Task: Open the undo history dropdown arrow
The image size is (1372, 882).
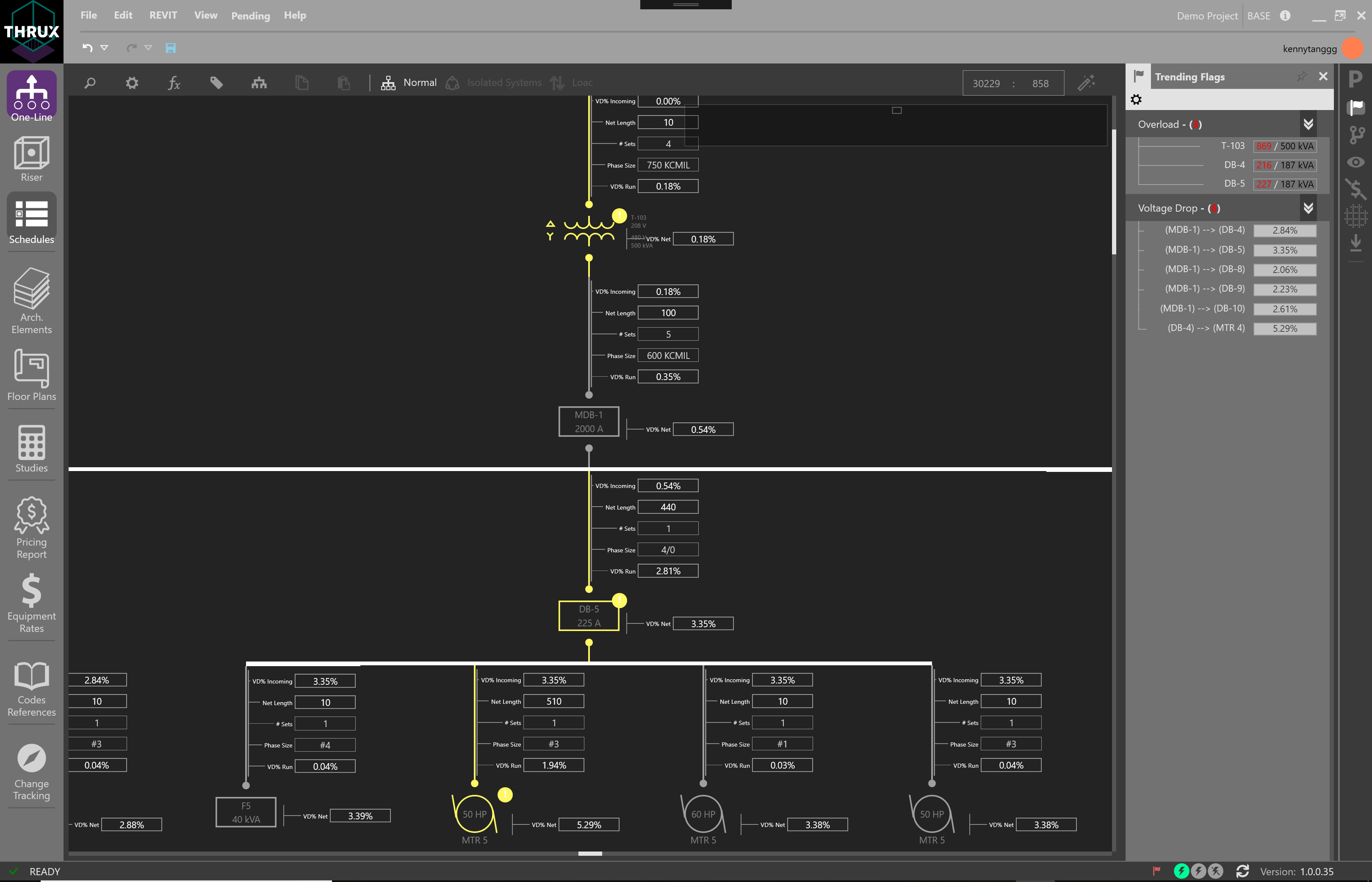Action: click(x=104, y=48)
